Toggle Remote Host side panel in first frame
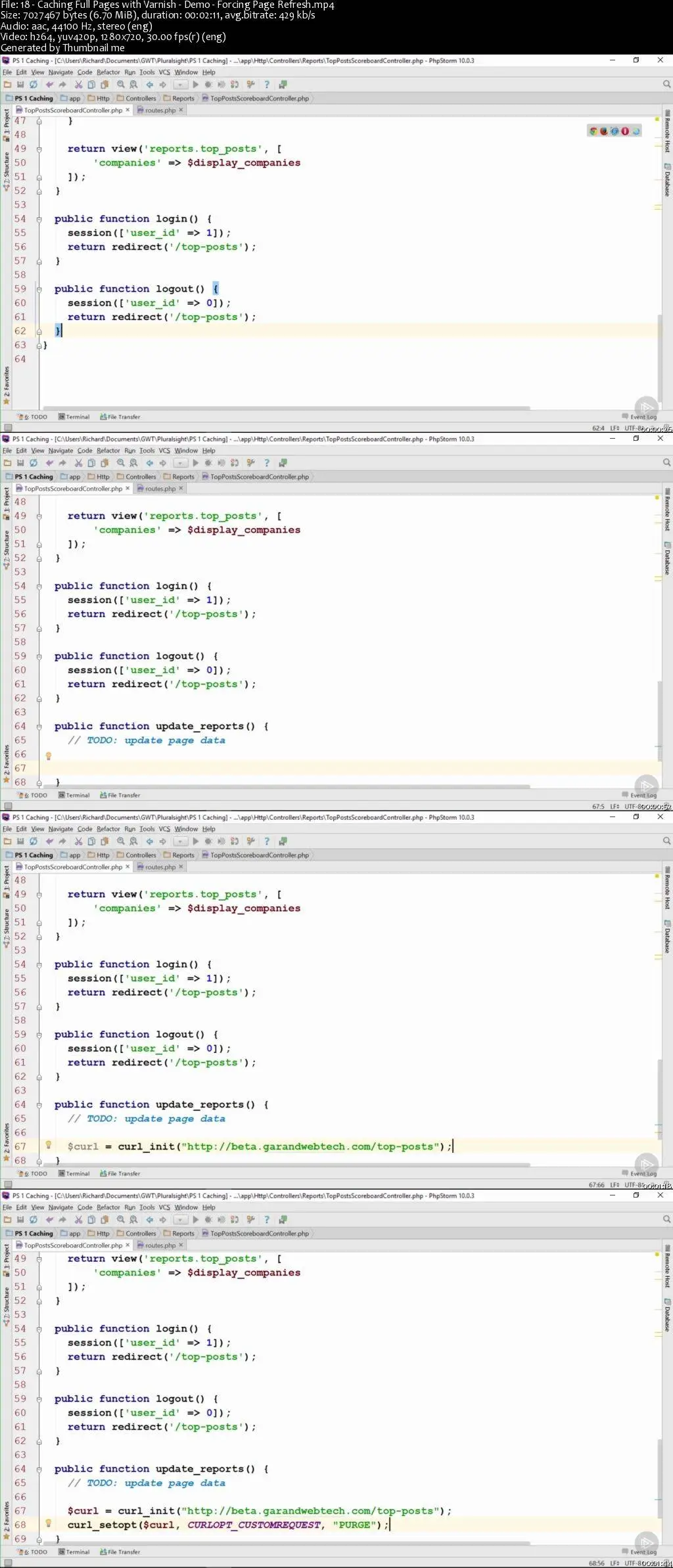 click(x=667, y=131)
